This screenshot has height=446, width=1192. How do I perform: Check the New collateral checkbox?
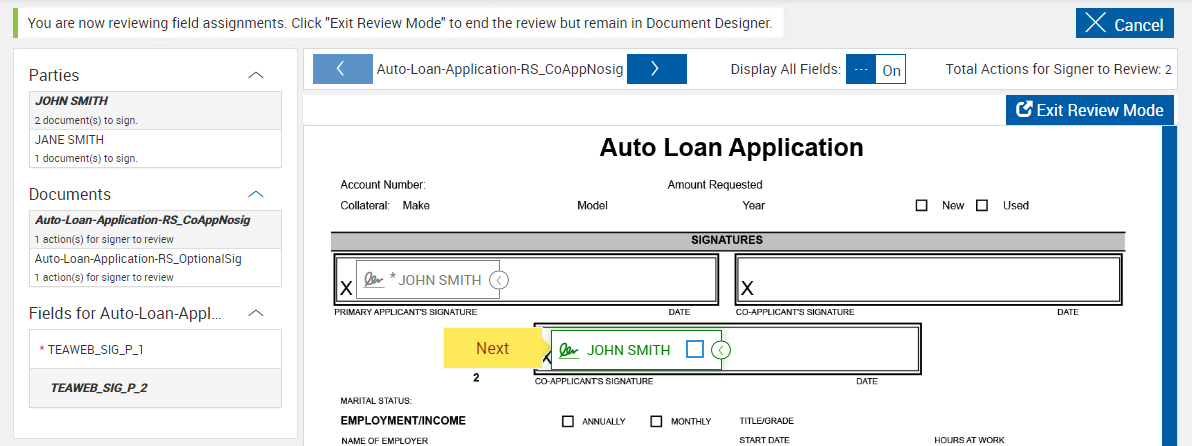pyautogui.click(x=921, y=205)
